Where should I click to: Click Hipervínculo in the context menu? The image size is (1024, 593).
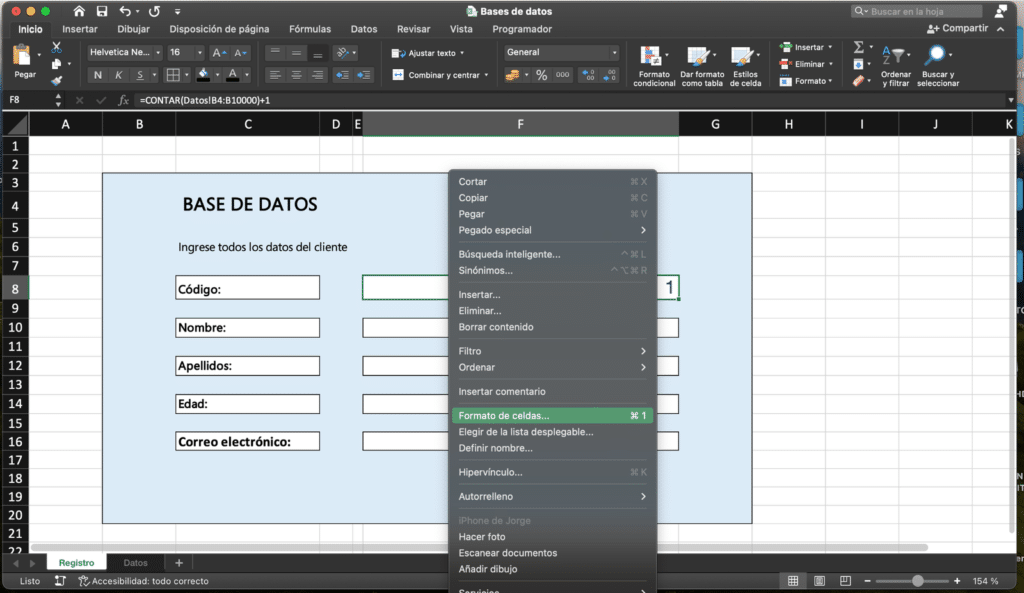(x=552, y=472)
